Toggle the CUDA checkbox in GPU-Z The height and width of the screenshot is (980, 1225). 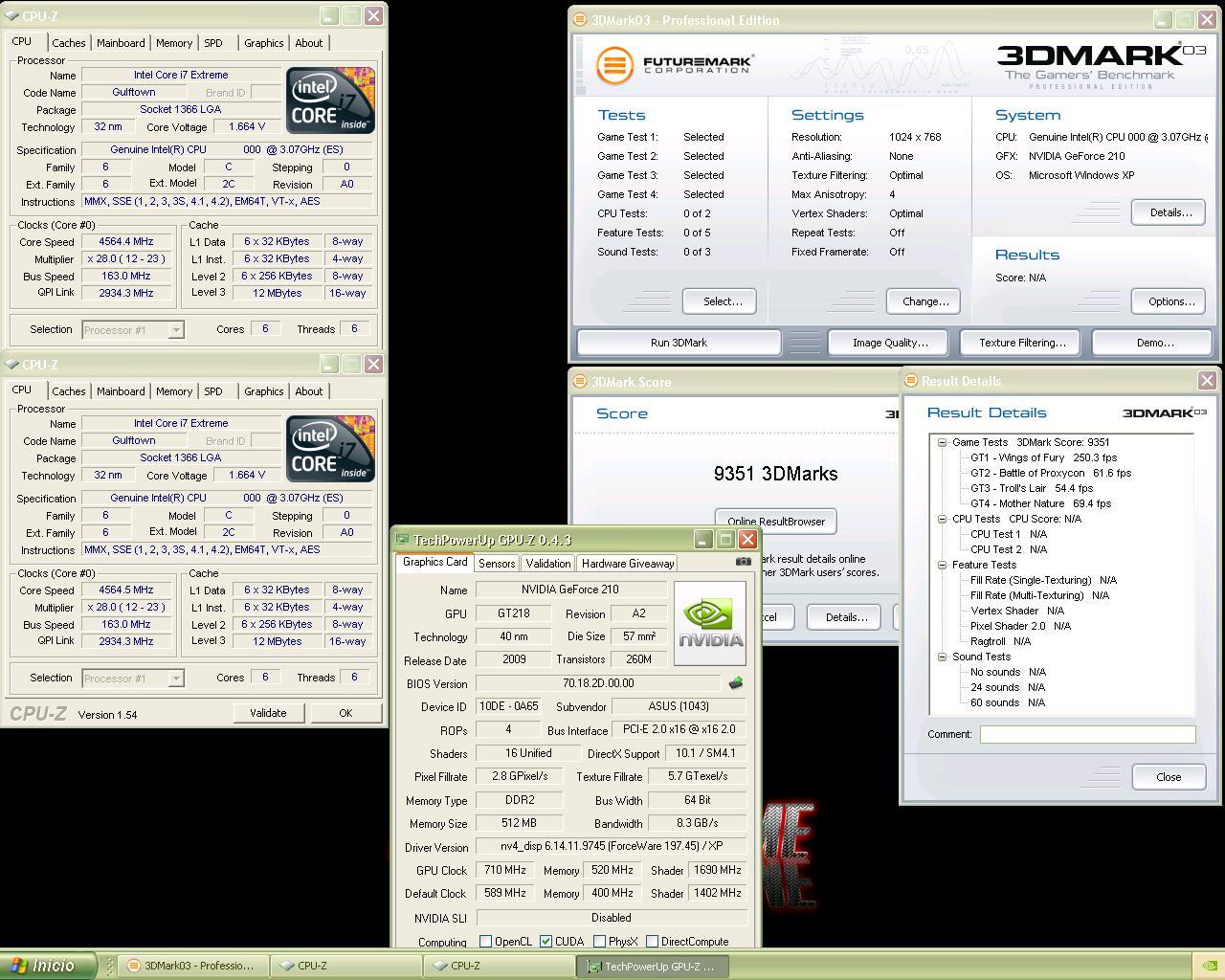(x=546, y=942)
